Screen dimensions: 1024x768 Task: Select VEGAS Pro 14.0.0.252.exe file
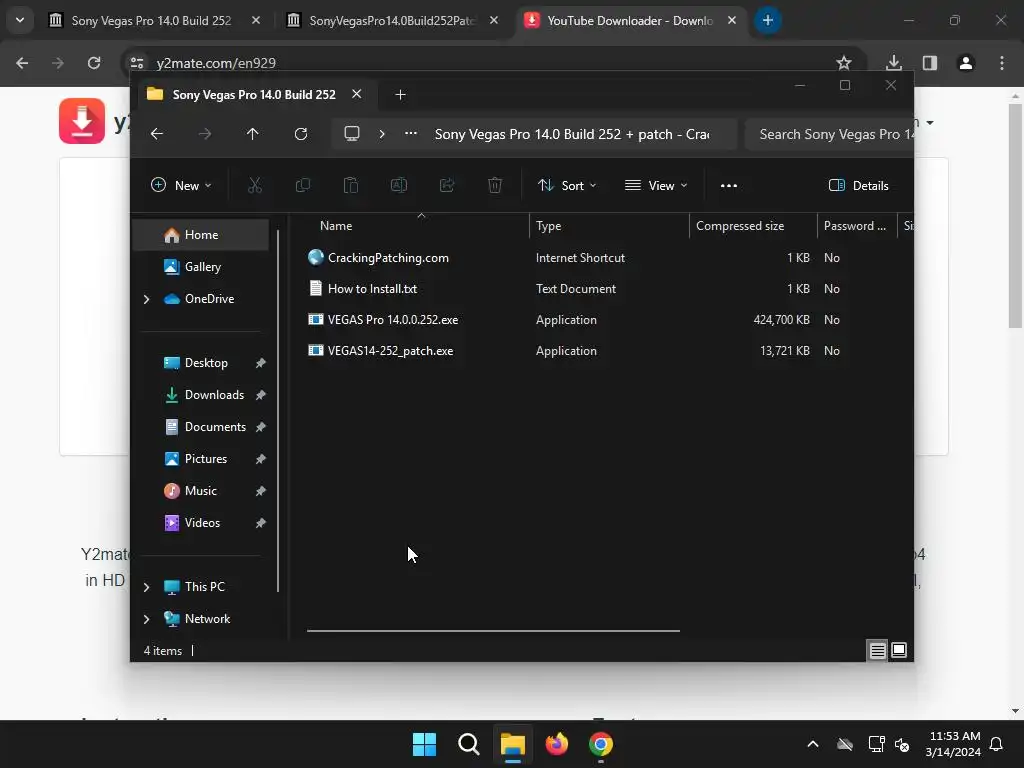point(392,319)
